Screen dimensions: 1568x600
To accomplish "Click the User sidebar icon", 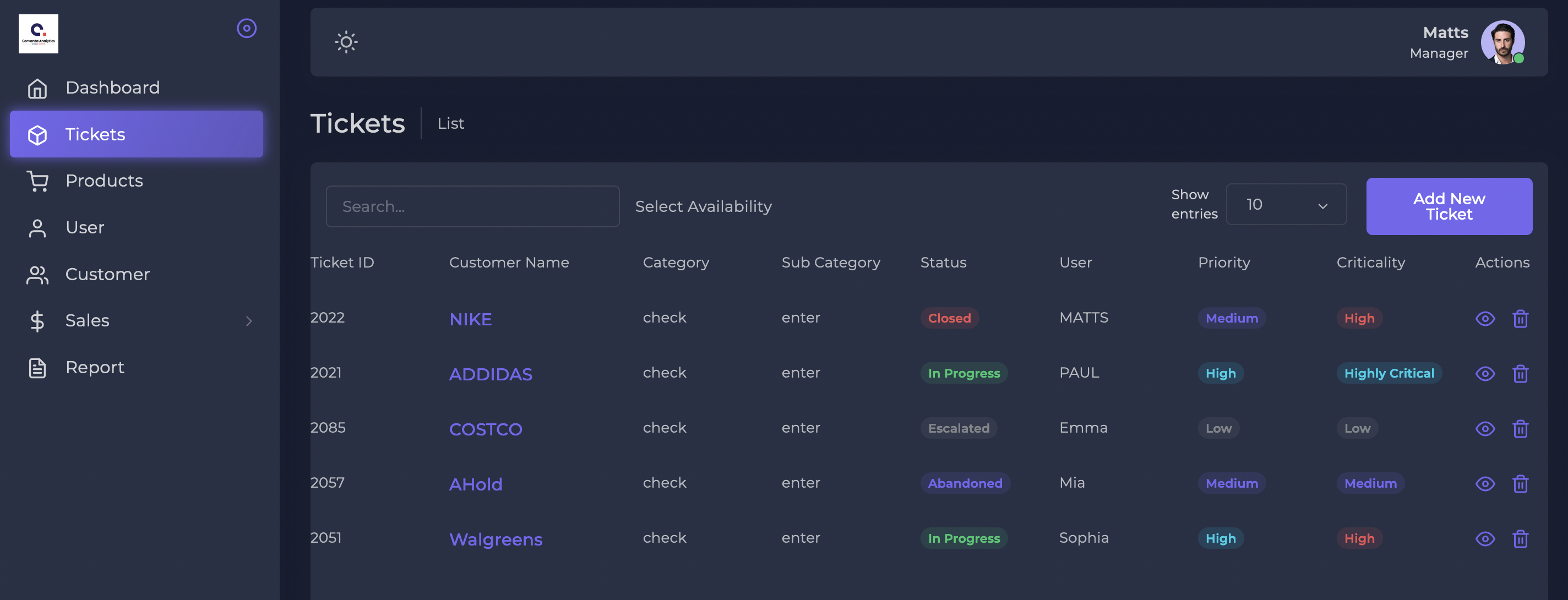I will coord(37,227).
